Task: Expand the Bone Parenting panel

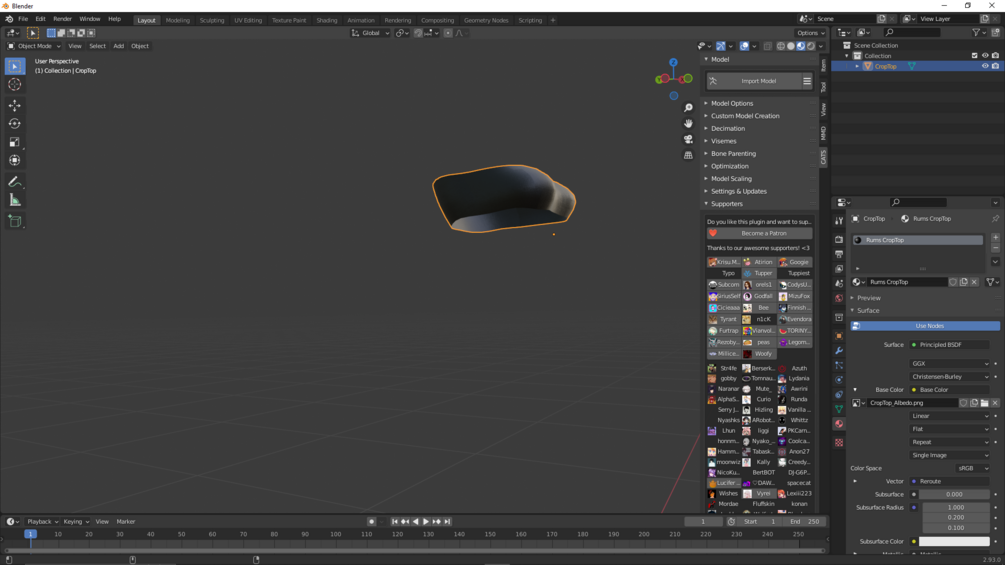Action: pyautogui.click(x=733, y=154)
